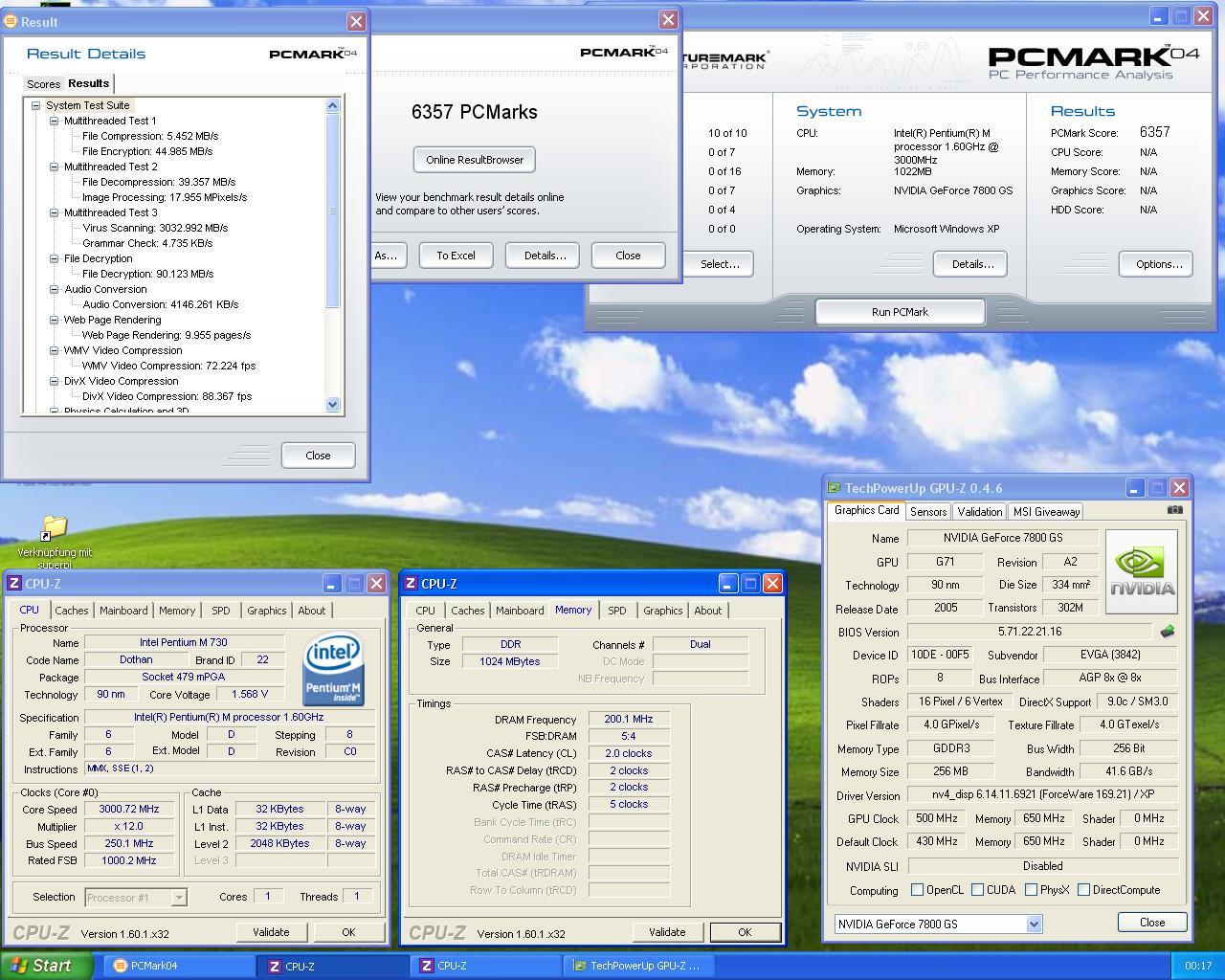This screenshot has width=1225, height=980.
Task: Open the NVIDIA GeForce 7800 GS dropdown
Action: tap(1034, 924)
